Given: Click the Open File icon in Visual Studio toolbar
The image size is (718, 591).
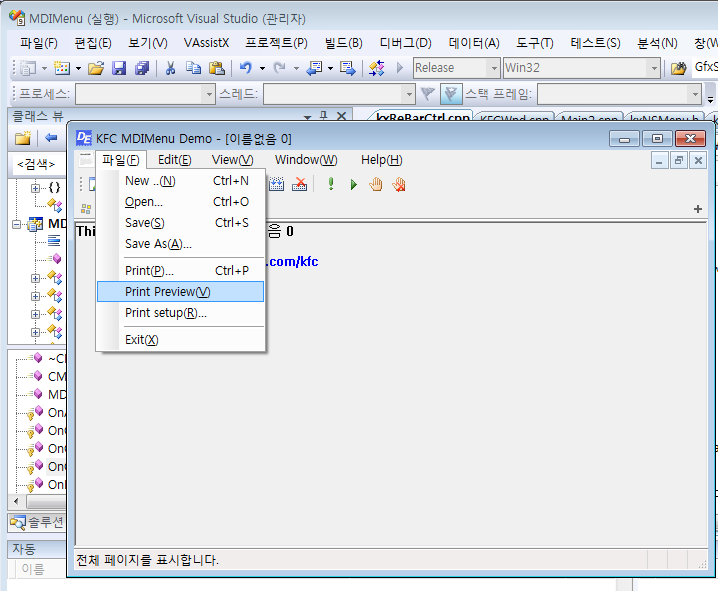Looking at the screenshot, I should [x=96, y=68].
